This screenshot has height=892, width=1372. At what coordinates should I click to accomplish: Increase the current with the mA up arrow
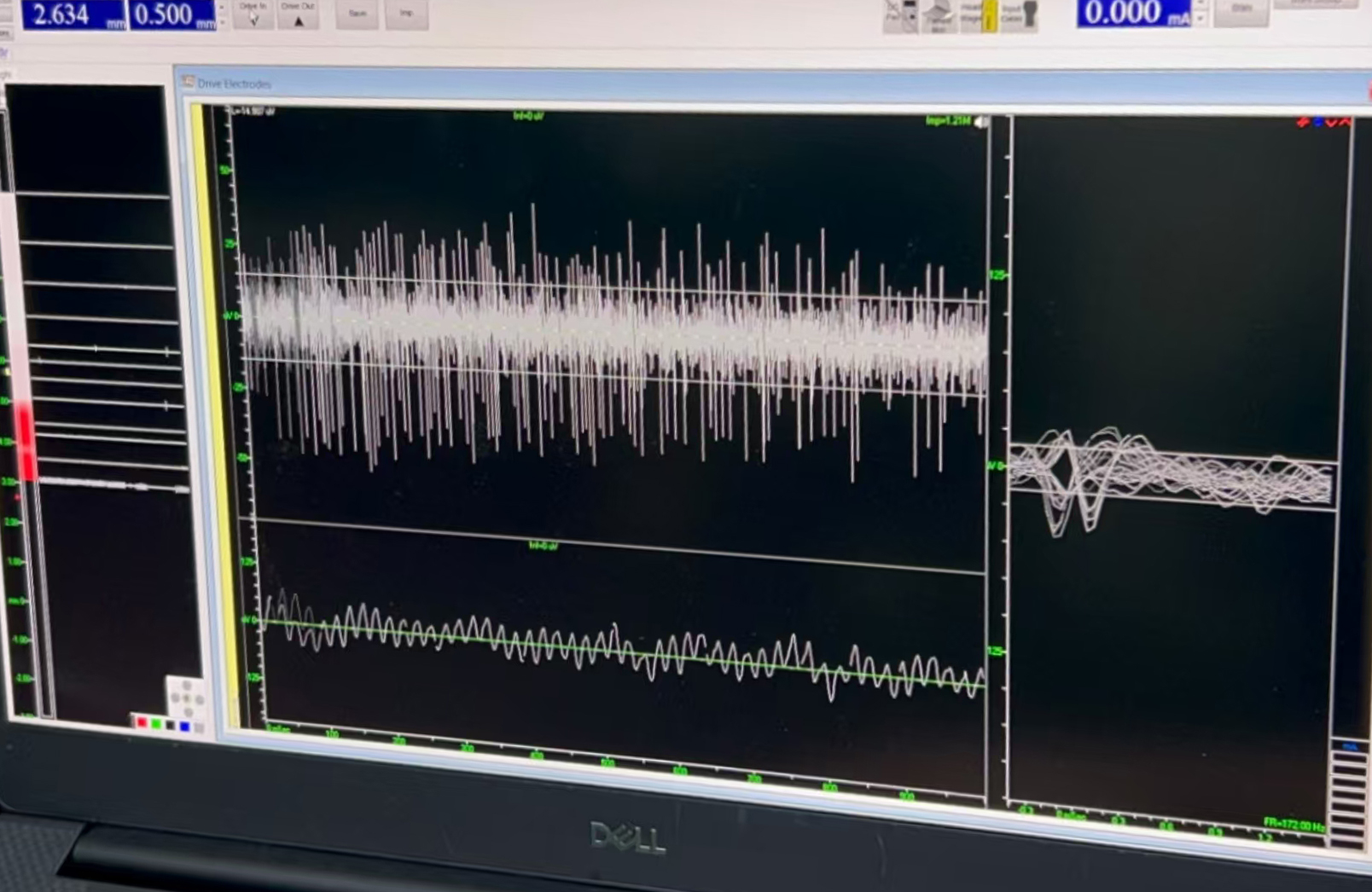coord(1200,4)
